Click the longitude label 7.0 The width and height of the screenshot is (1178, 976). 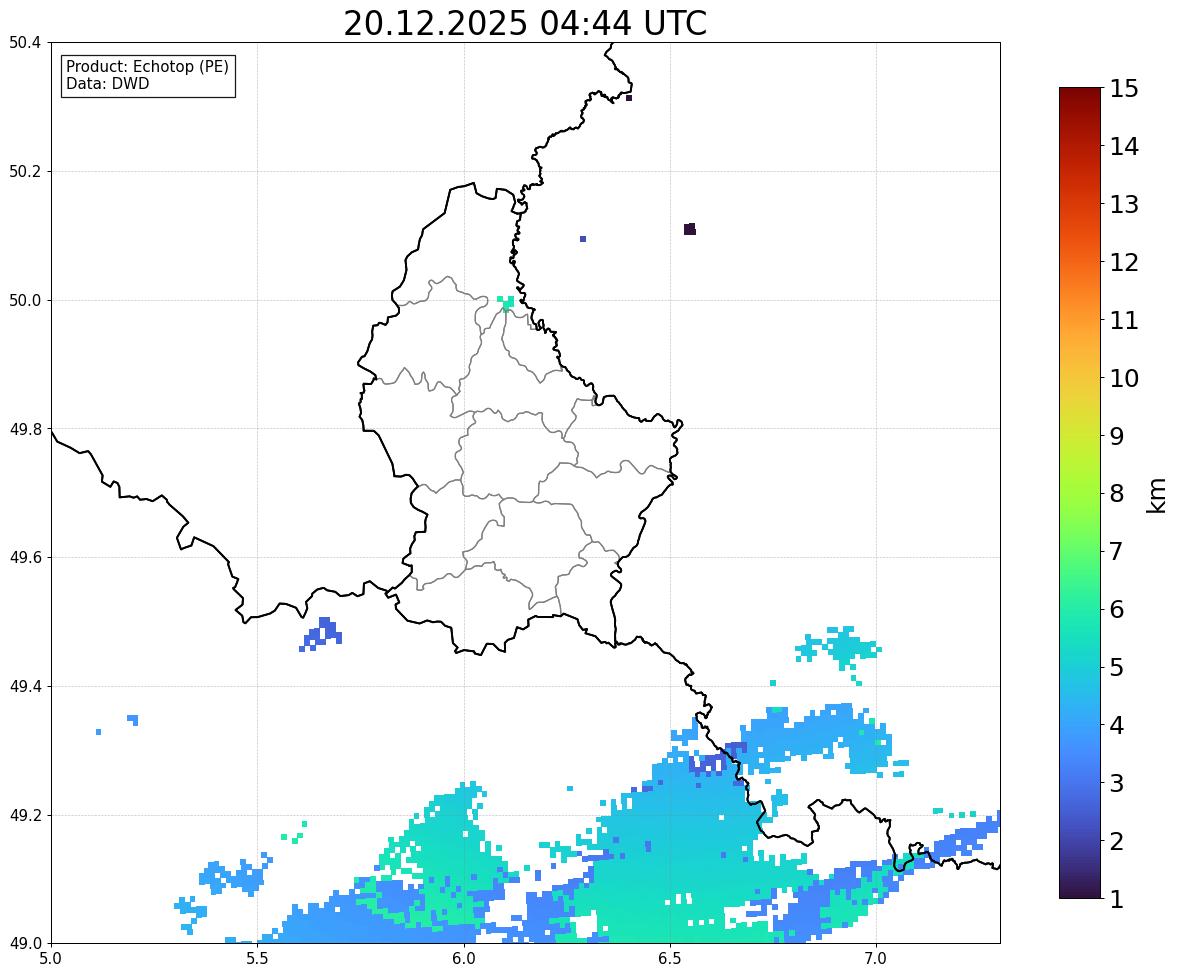pyautogui.click(x=876, y=959)
